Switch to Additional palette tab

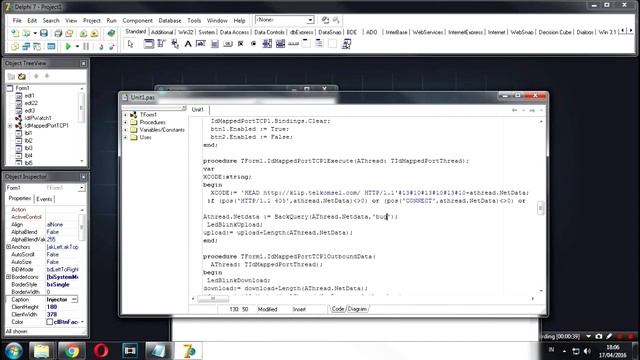(x=162, y=32)
